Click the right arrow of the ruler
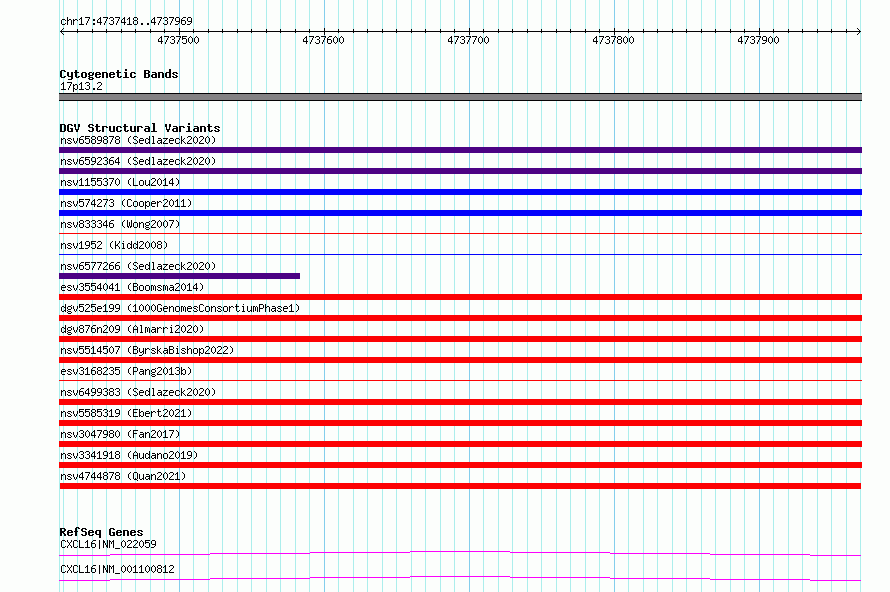The height and width of the screenshot is (592, 890). 858,31
